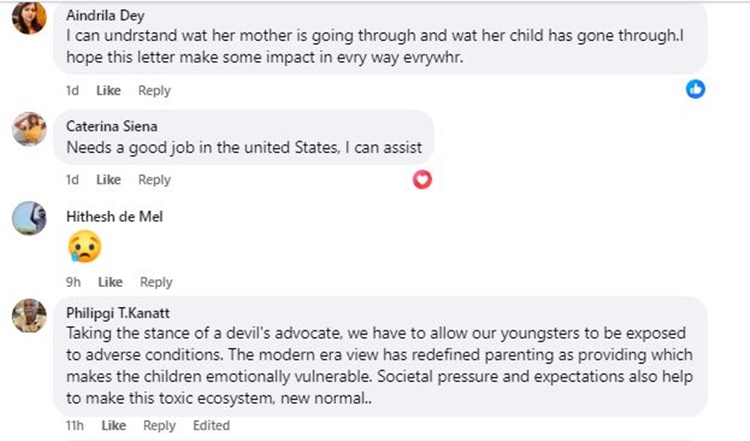
Task: Reply to Philipgi T.Kanatt's comment
Action: click(159, 425)
